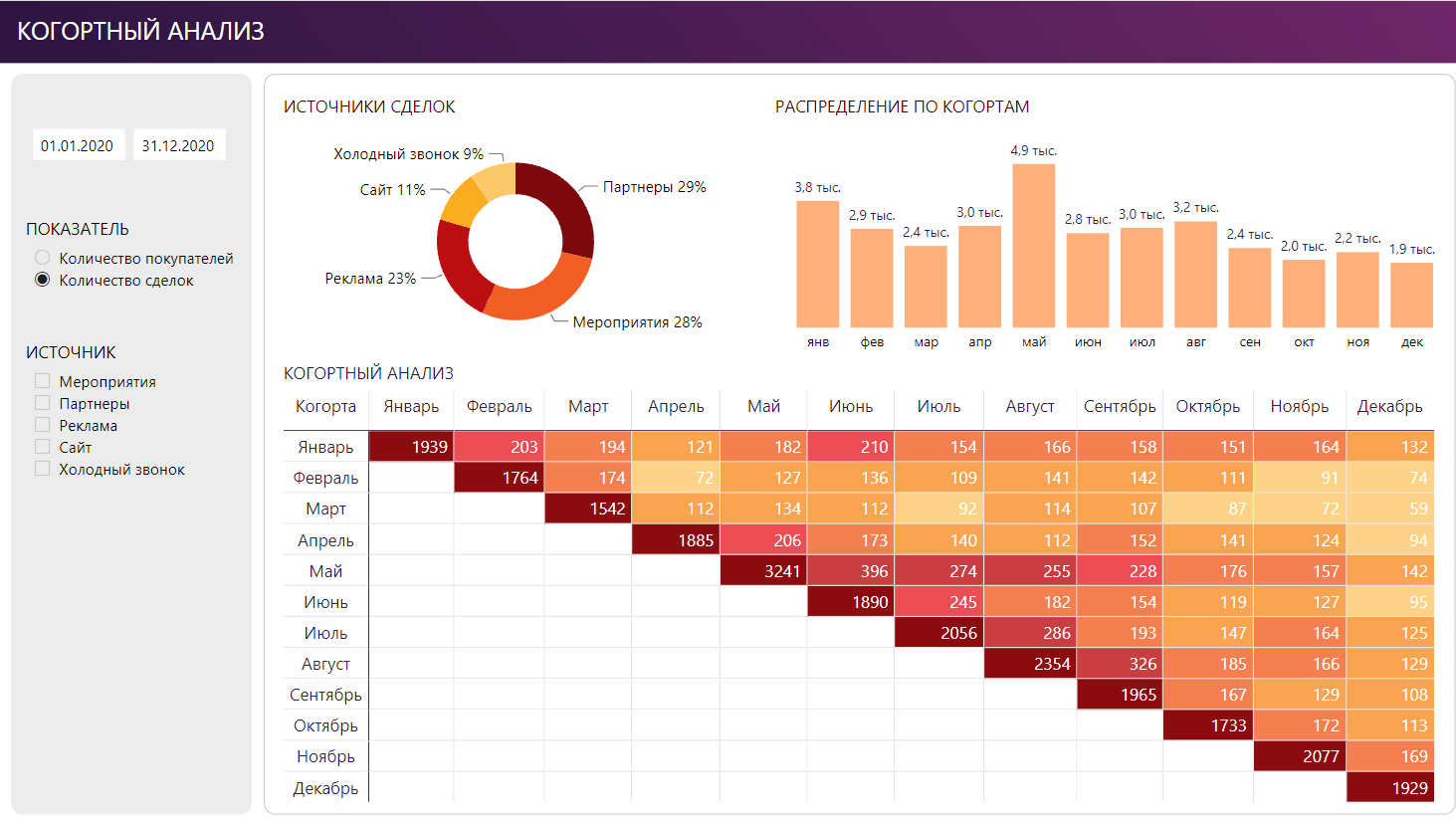Viewport: 1456px width, 820px height.
Task: Click the Когорта column header
Action: [325, 406]
